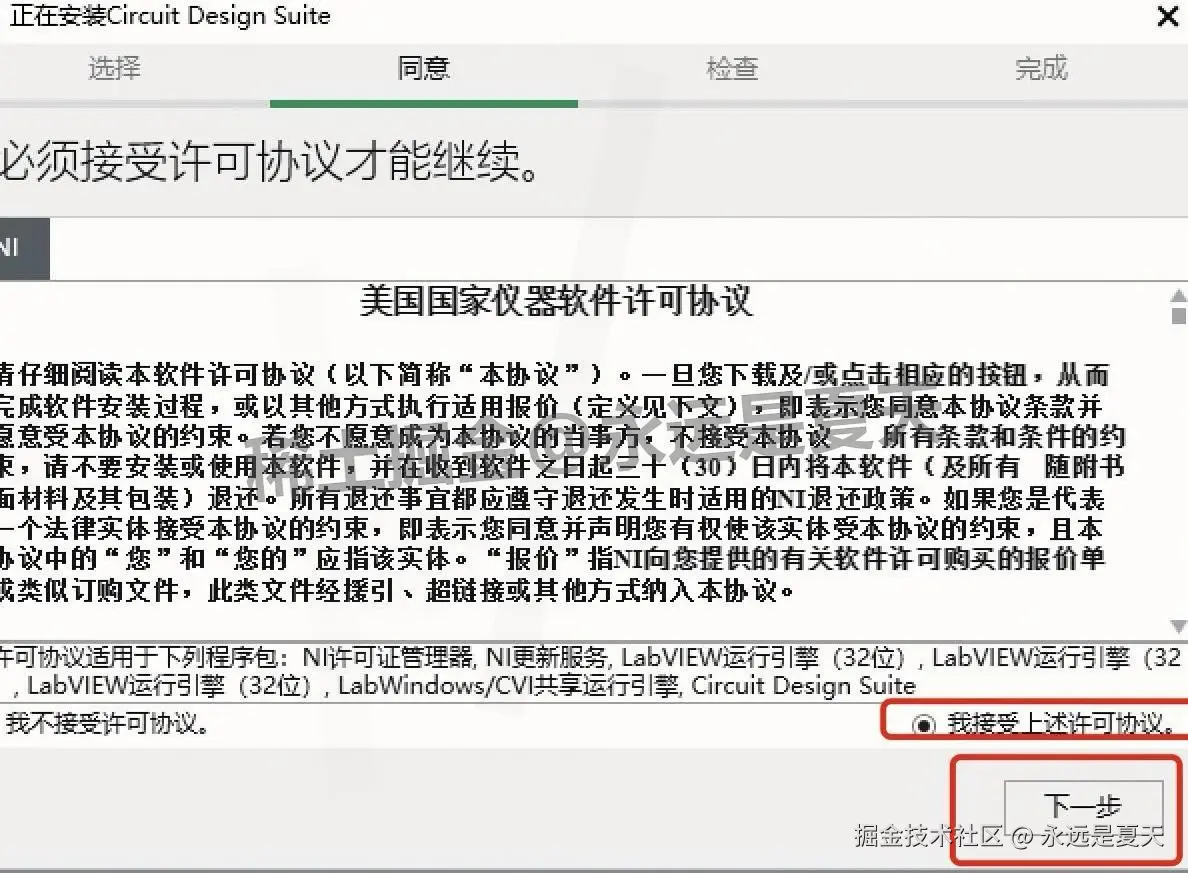Click the 下一步 button
This screenshot has height=873, width=1188.
1083,809
